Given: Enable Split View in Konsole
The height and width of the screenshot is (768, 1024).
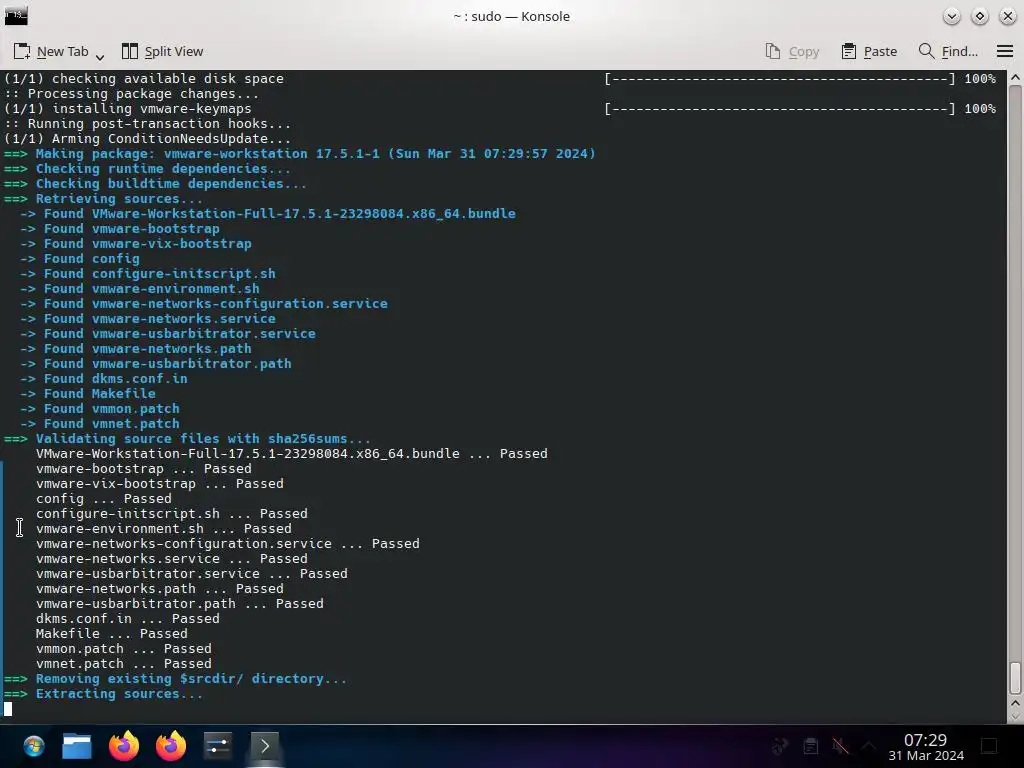Looking at the screenshot, I should pyautogui.click(x=163, y=52).
